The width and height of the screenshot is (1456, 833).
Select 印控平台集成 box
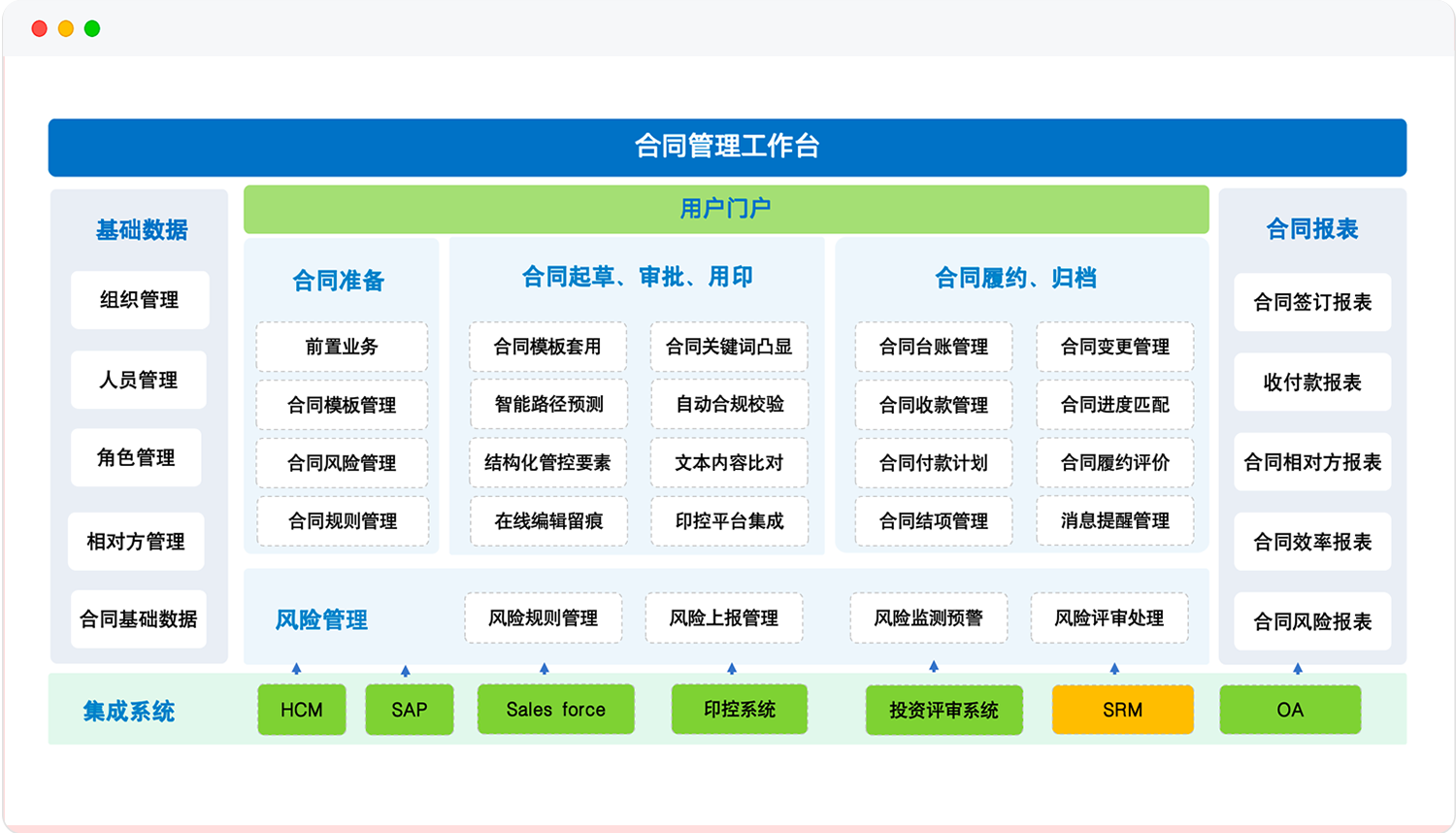tap(730, 521)
